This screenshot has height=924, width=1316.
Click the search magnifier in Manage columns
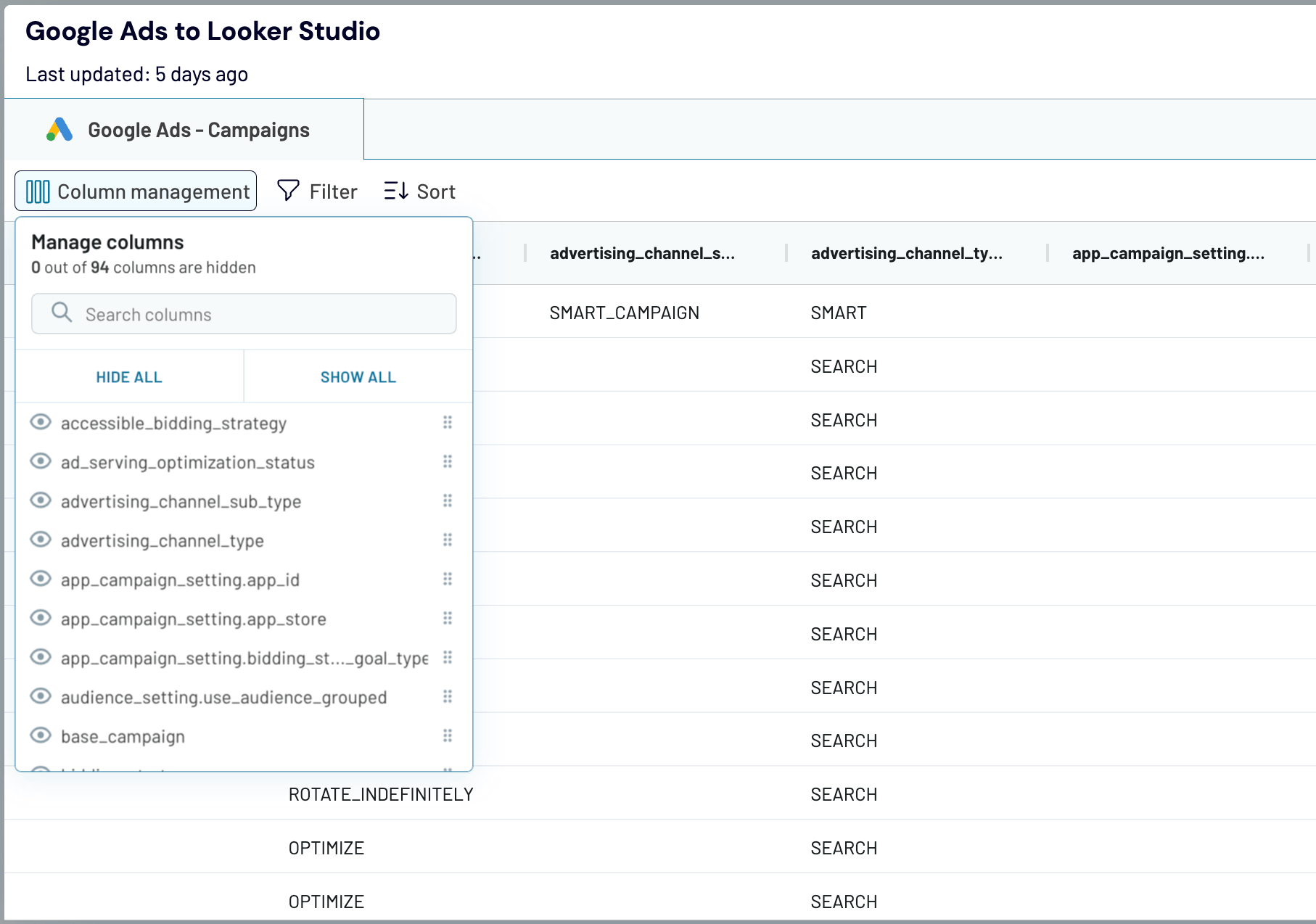tap(62, 313)
